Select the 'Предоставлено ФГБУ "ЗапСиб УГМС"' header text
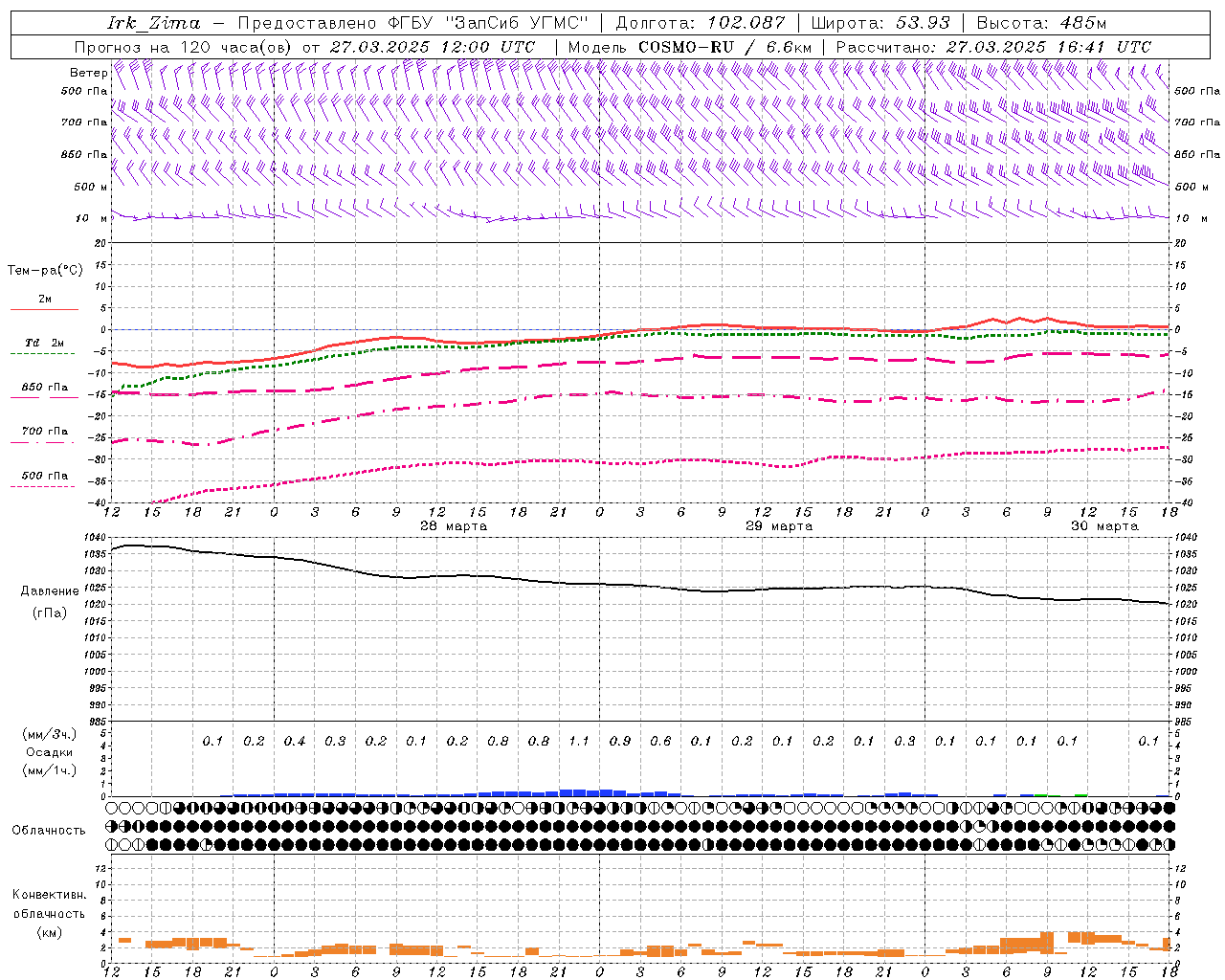 pos(412,23)
